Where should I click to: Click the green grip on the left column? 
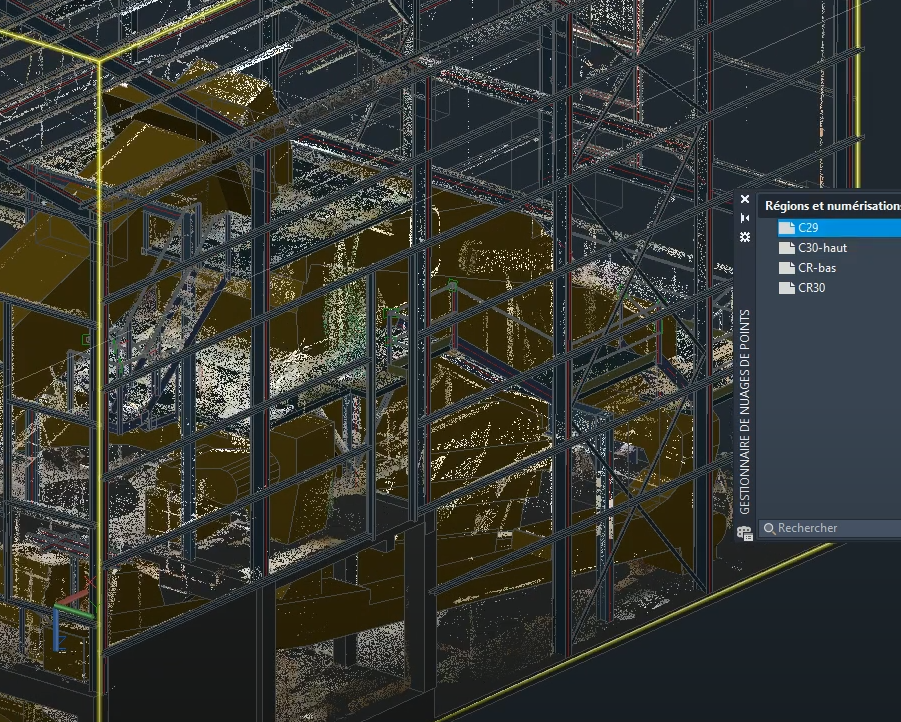87,340
